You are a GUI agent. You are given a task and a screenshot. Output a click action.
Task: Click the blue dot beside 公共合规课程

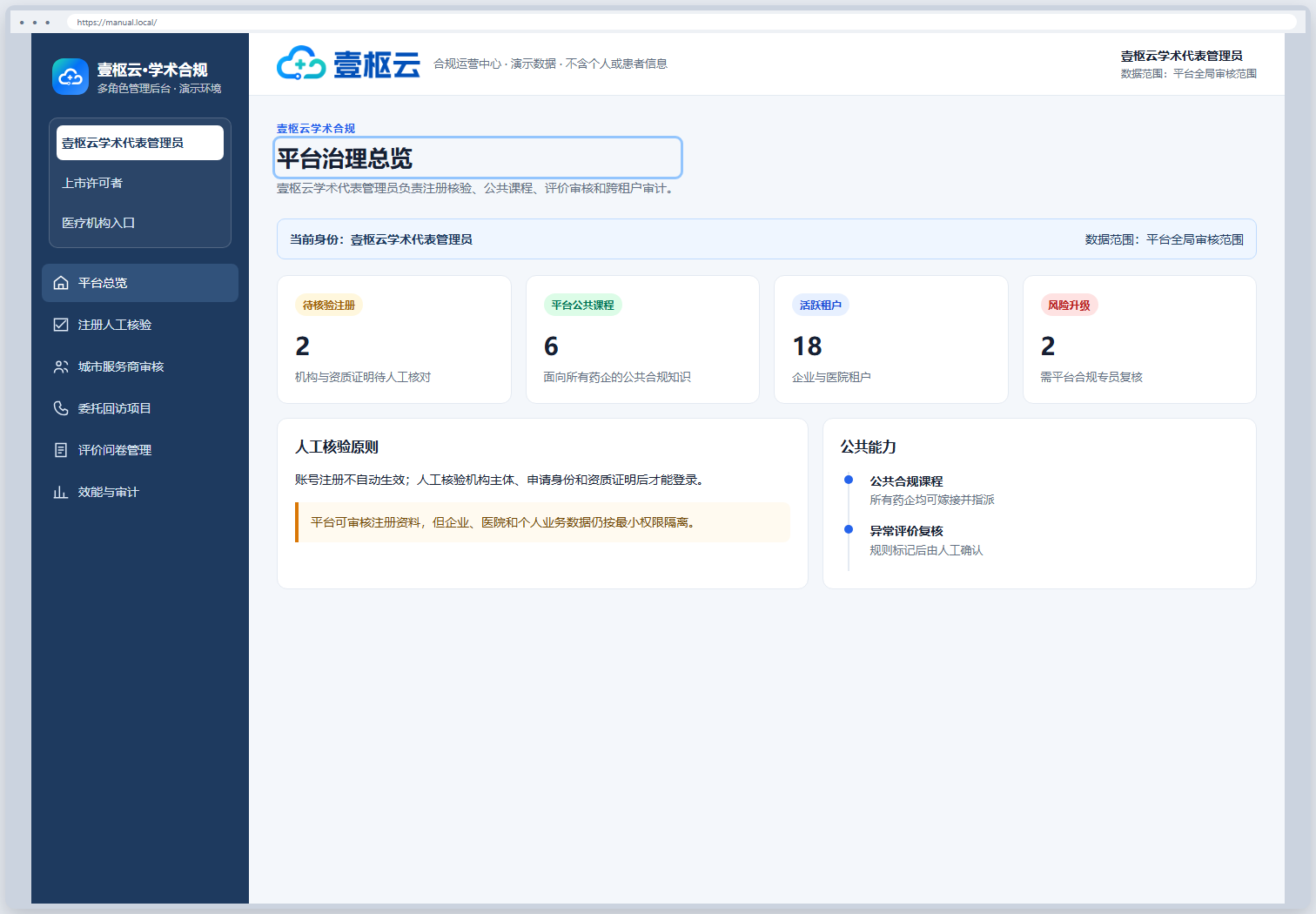pos(849,480)
